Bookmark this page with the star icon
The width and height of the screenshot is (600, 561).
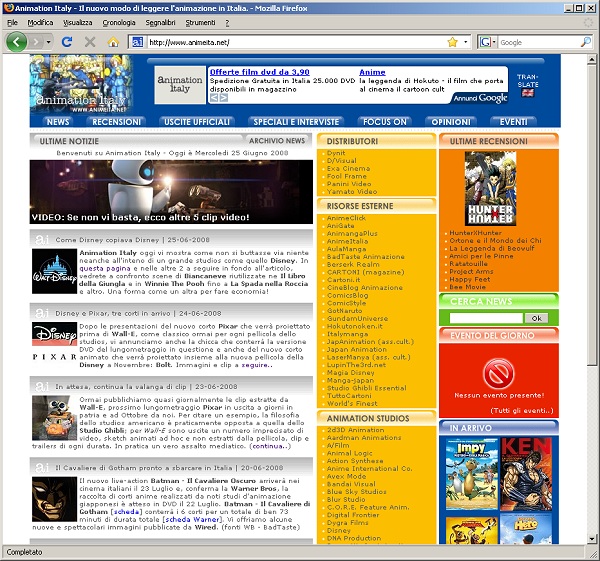(452, 42)
